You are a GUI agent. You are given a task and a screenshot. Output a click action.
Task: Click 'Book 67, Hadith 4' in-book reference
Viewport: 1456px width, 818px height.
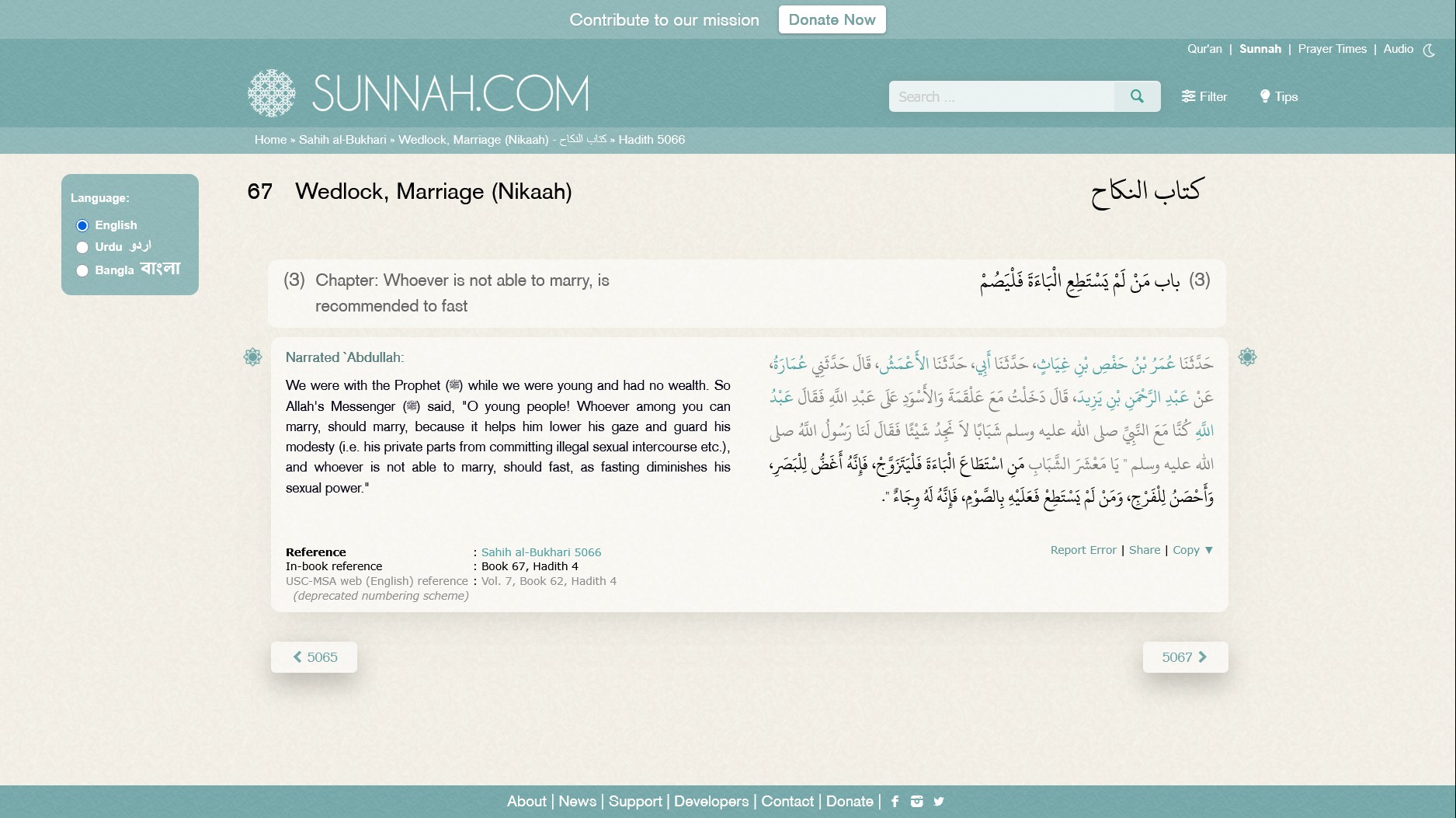point(530,566)
